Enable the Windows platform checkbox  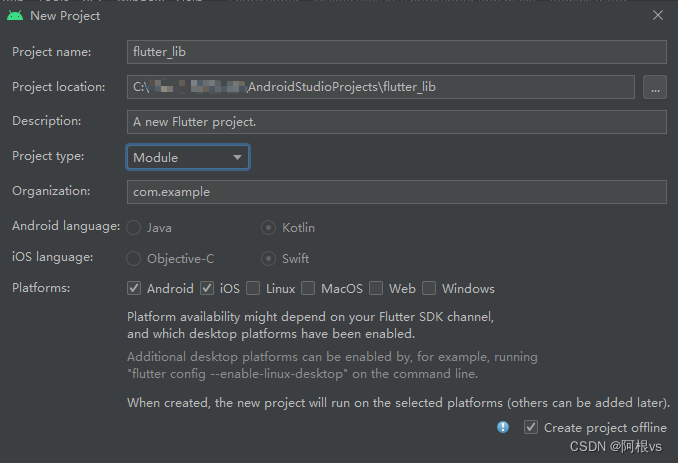coord(429,288)
